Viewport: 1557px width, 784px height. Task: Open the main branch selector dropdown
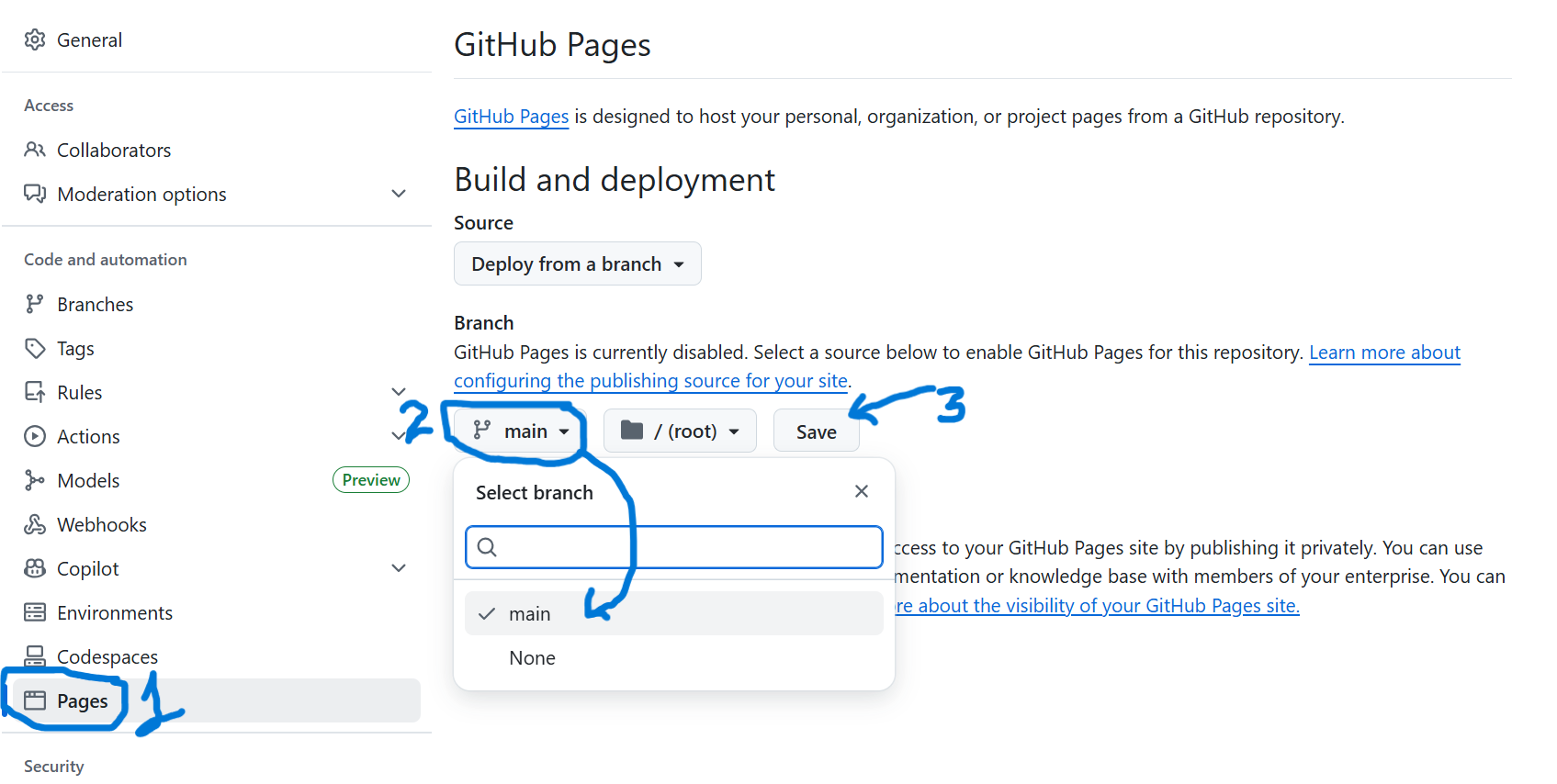pos(521,431)
